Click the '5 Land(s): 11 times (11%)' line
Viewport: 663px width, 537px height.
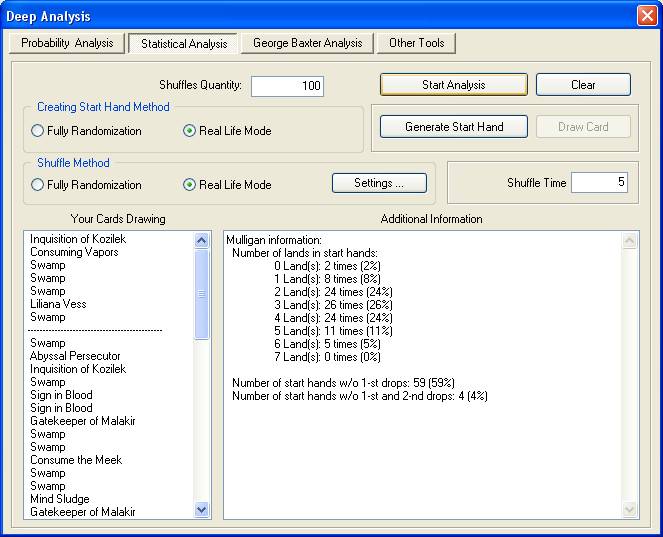click(x=333, y=331)
